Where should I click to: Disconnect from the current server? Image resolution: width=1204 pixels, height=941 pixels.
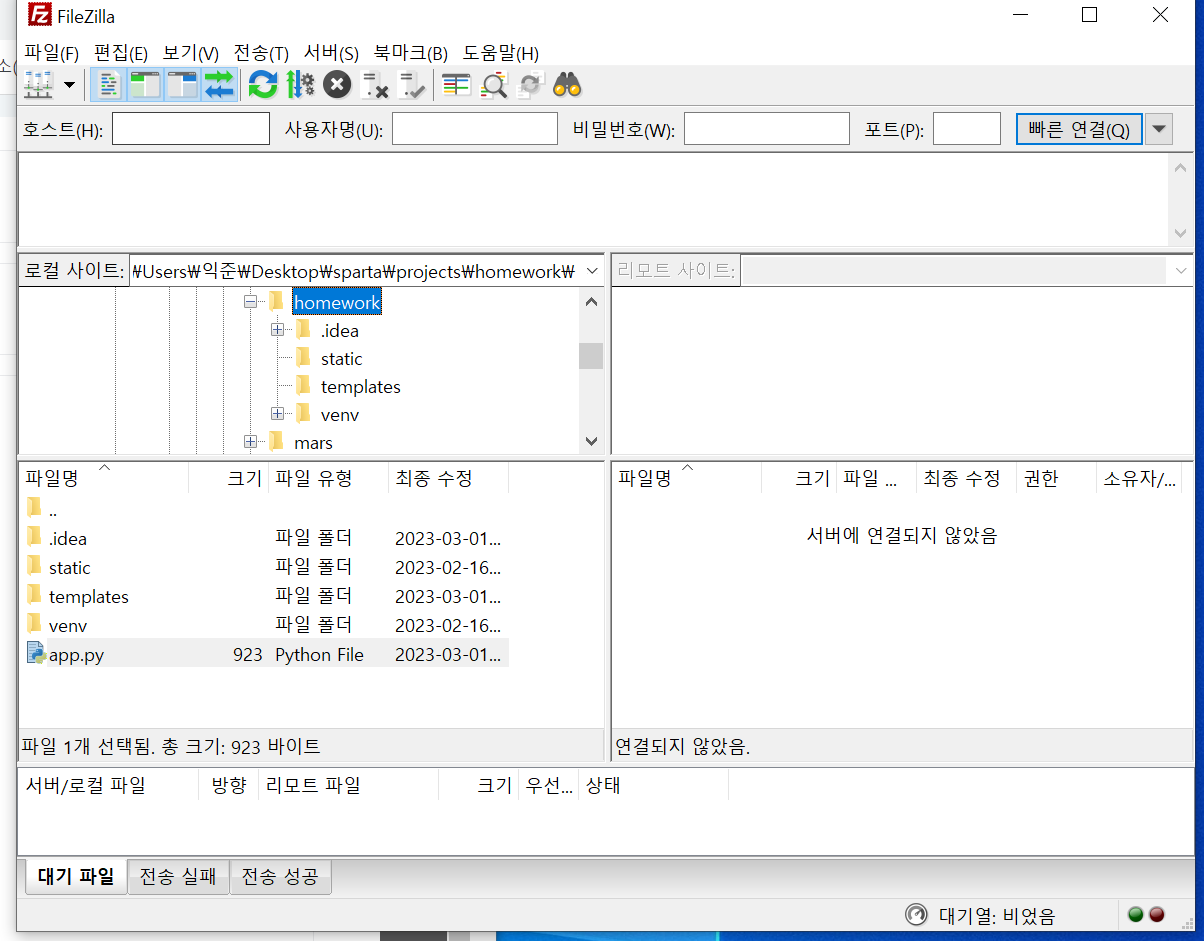point(375,86)
